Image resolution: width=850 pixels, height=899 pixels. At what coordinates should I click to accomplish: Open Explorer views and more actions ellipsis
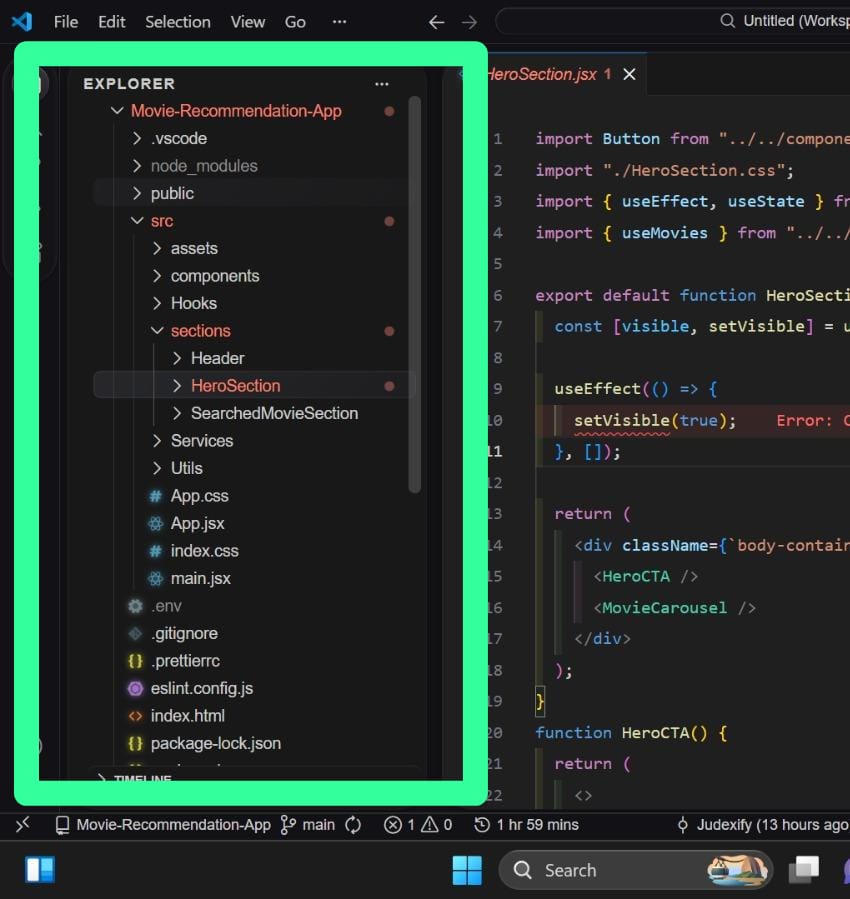382,84
